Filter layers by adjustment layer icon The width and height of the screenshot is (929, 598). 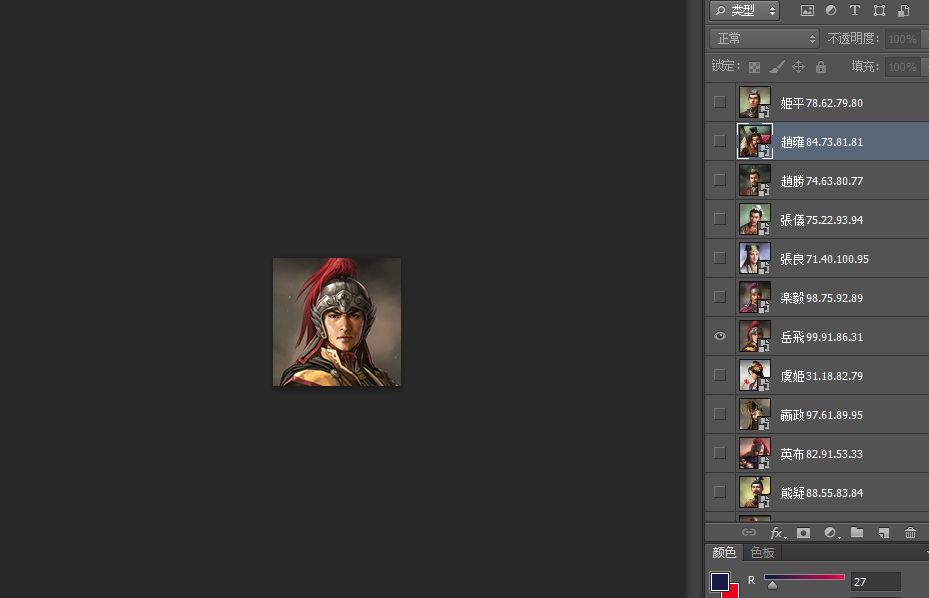[831, 10]
